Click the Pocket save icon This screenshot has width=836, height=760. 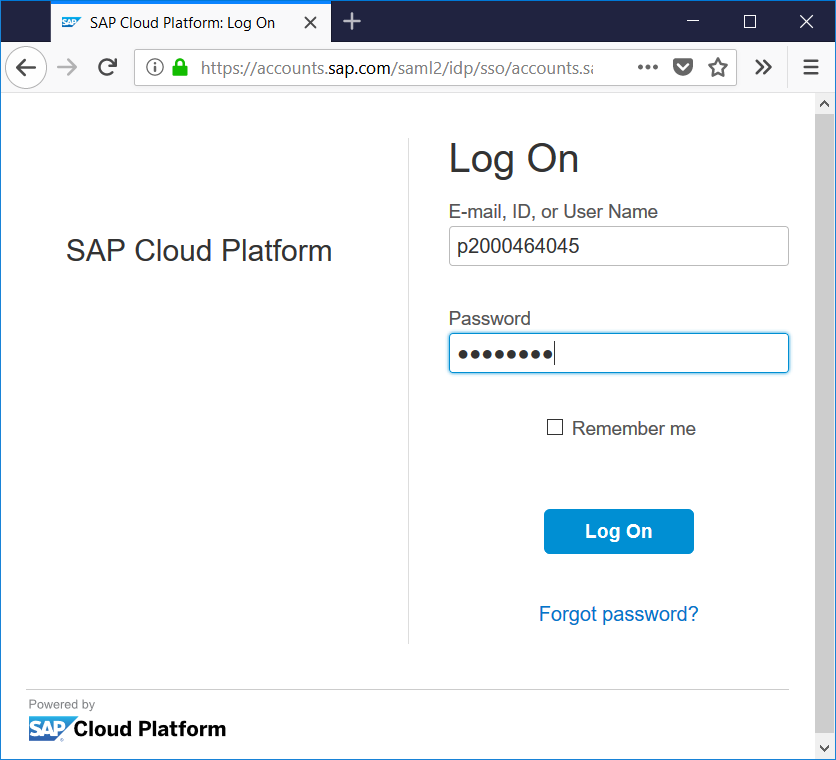(x=683, y=68)
